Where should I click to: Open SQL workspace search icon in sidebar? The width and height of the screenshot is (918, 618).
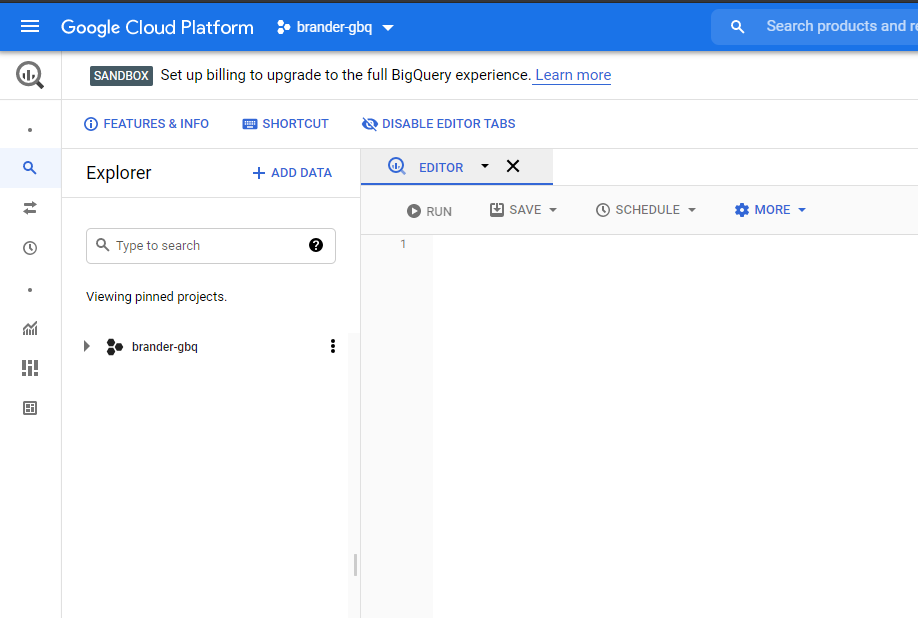(30, 168)
